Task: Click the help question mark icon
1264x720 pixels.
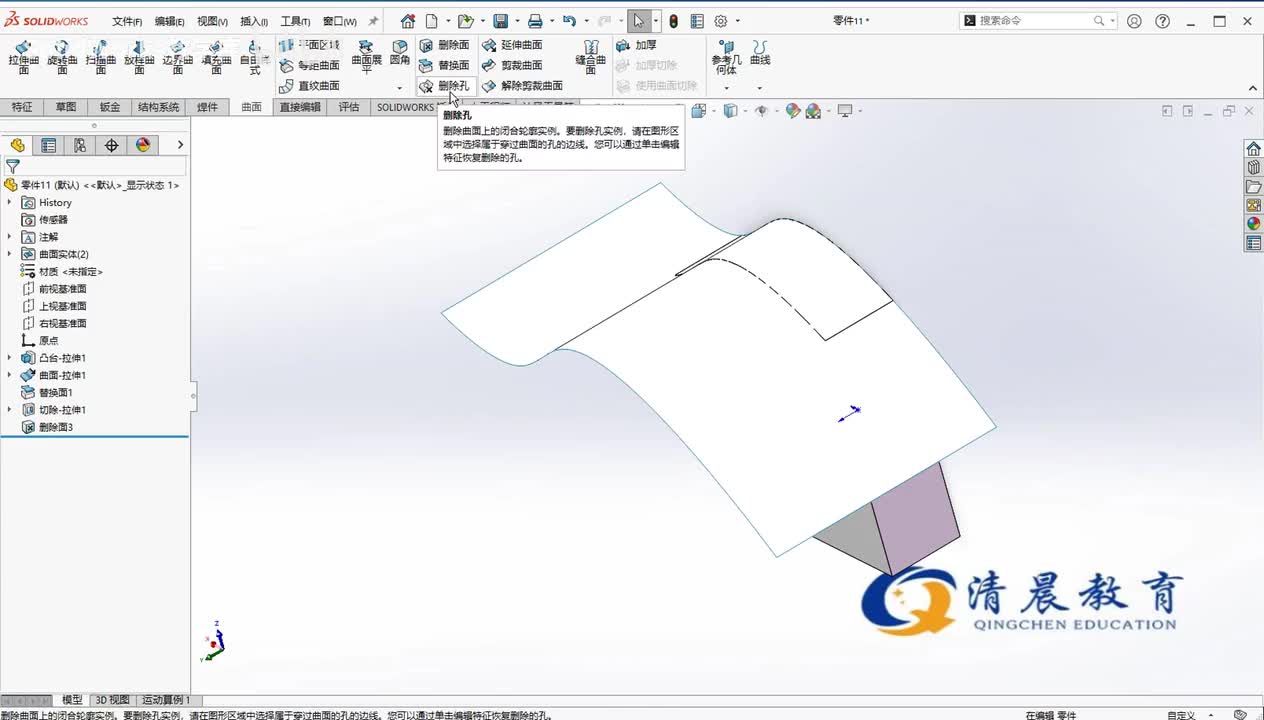Action: [1162, 21]
